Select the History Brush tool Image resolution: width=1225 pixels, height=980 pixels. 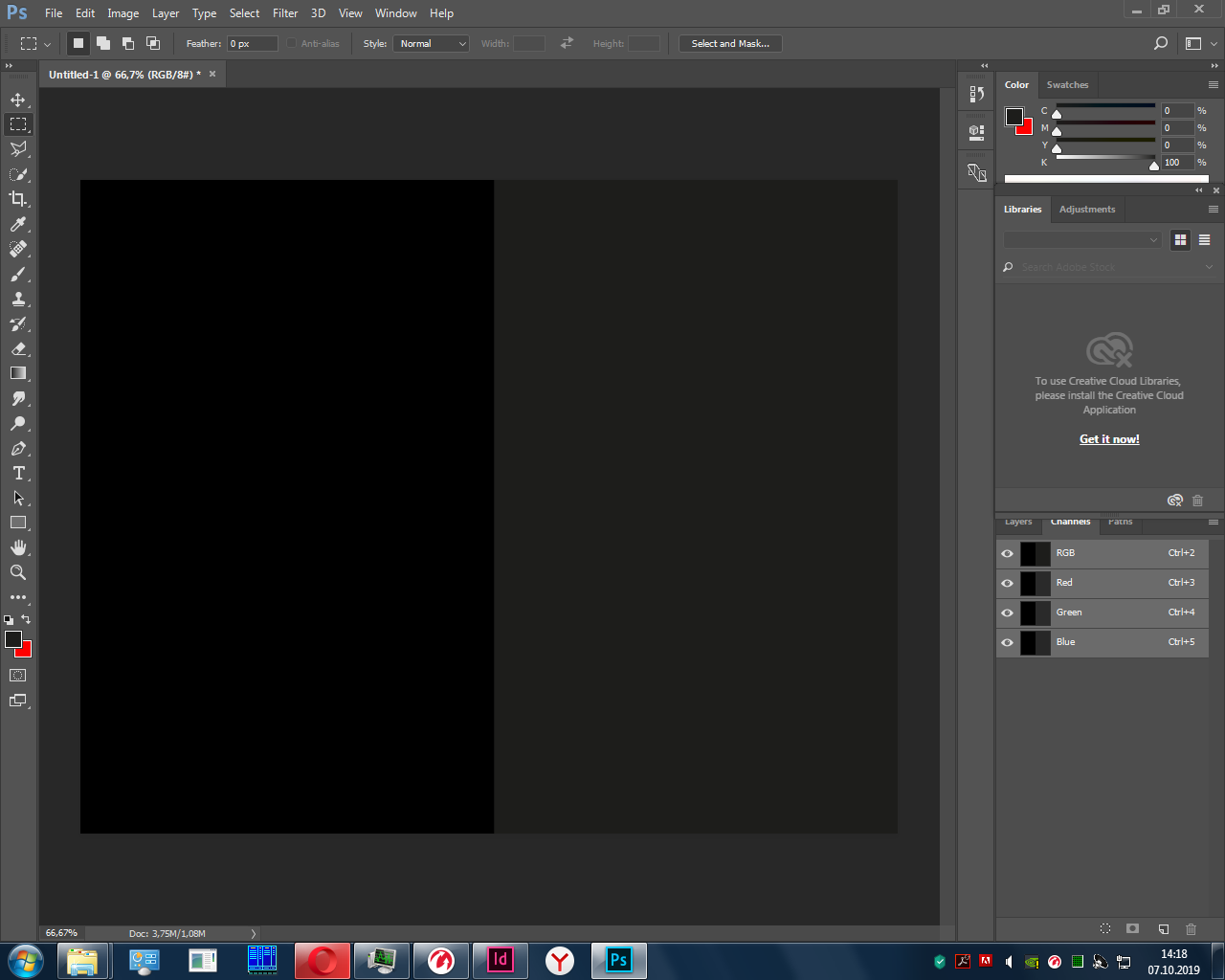[18, 323]
